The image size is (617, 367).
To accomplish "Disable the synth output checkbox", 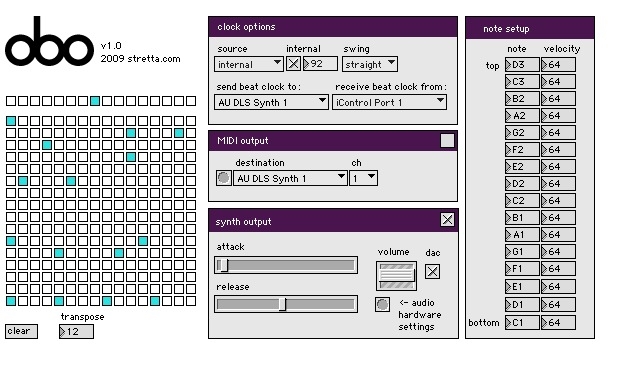I will (447, 219).
